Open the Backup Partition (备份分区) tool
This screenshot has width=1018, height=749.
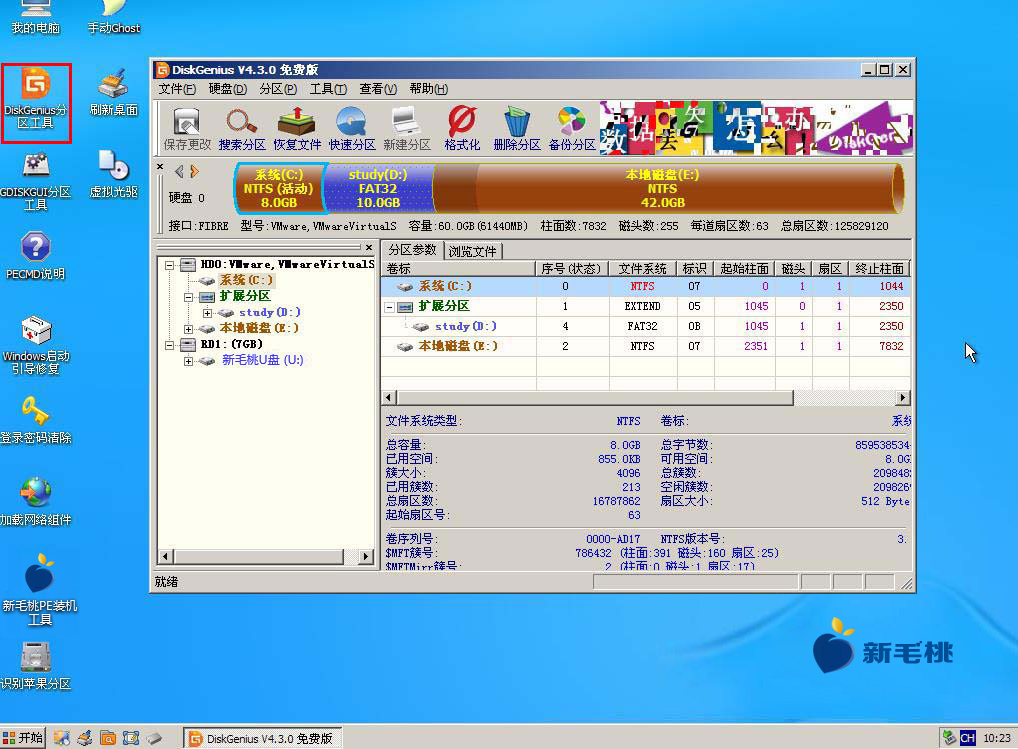click(x=572, y=129)
